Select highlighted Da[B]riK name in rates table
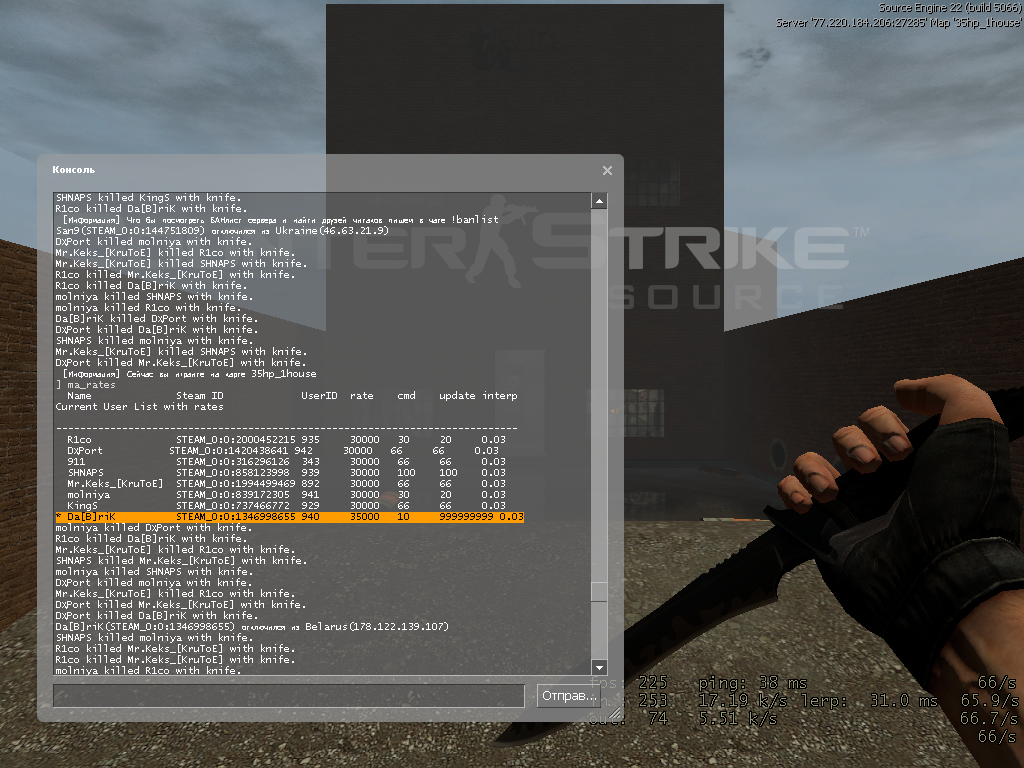This screenshot has width=1024, height=768. tap(91, 517)
